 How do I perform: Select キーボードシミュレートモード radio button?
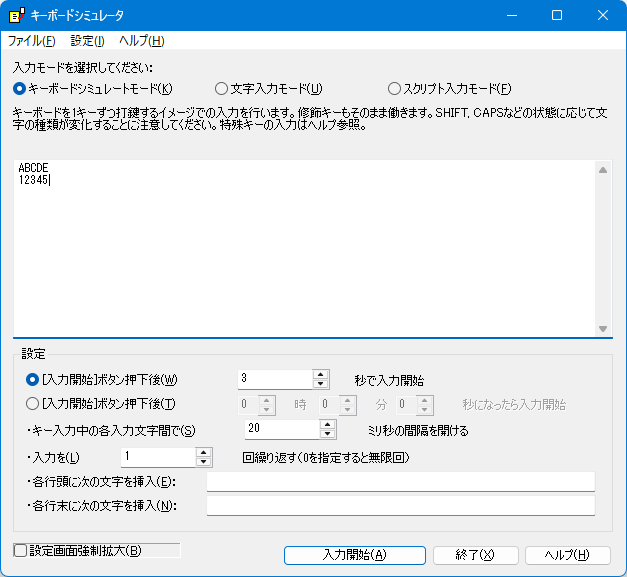20,89
